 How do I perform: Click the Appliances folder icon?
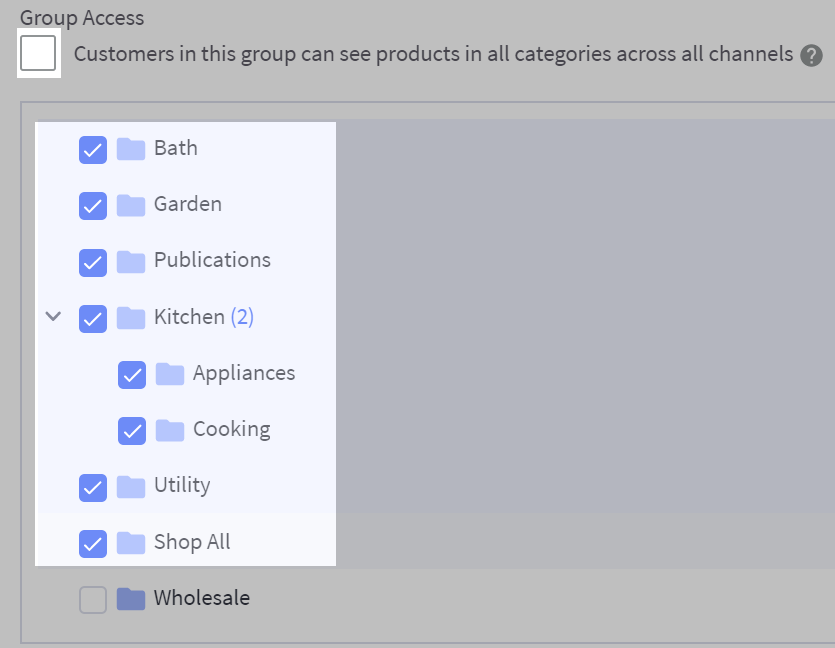point(169,373)
